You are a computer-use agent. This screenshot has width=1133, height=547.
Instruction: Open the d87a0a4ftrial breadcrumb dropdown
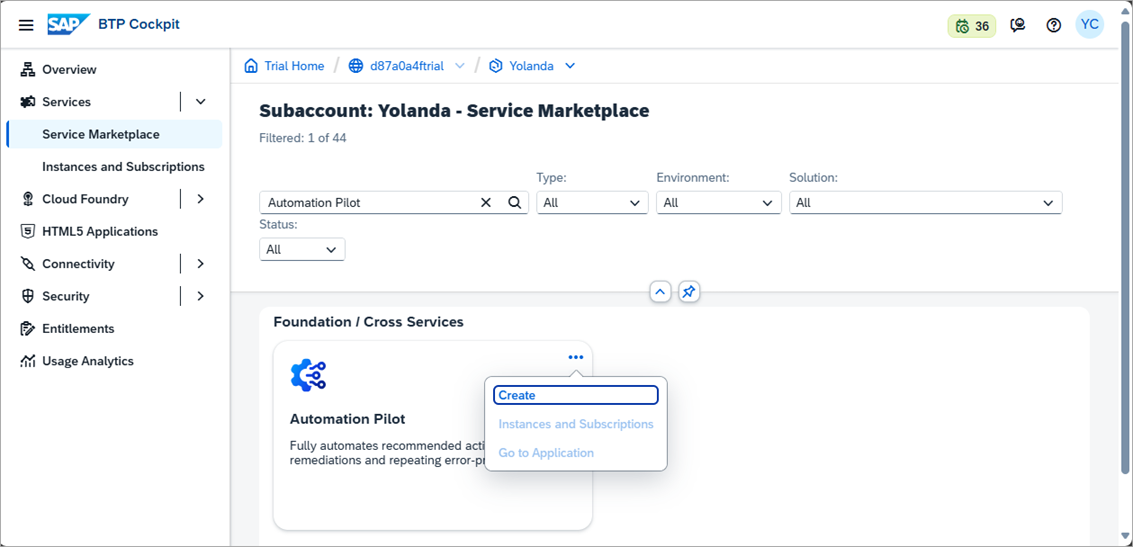(x=460, y=66)
